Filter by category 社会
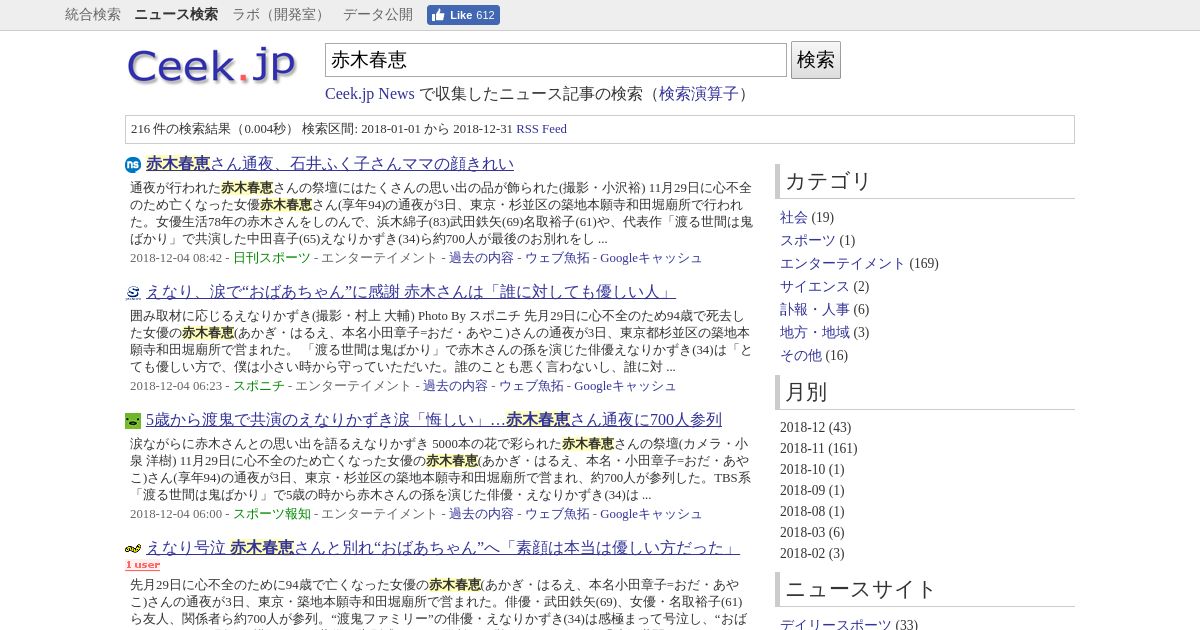Screen dimensions: 1200x630 tap(794, 218)
